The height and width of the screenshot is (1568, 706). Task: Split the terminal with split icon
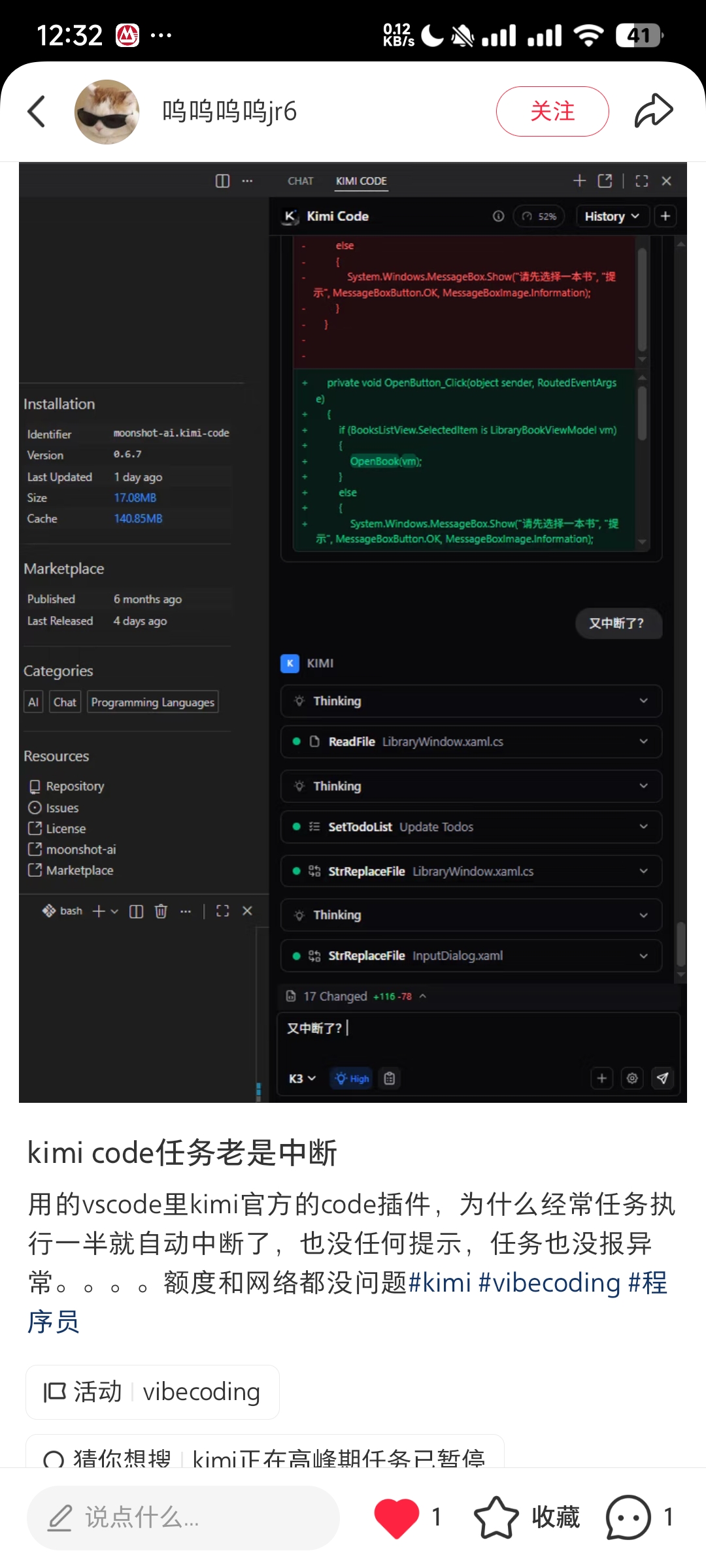click(136, 911)
